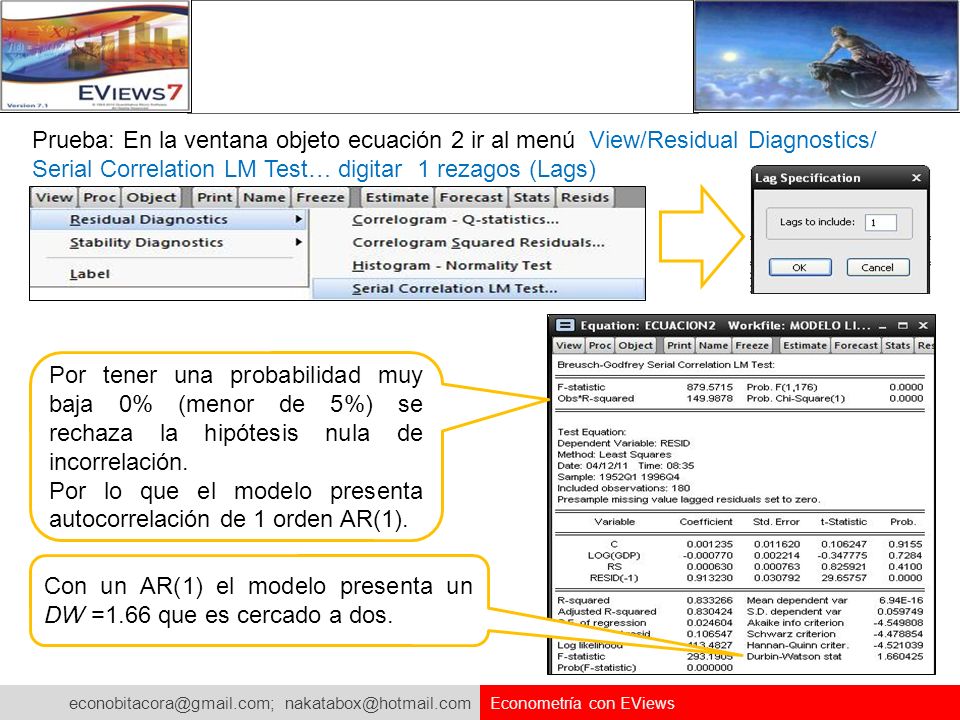
Task: Click Forecast in Equation window toolbar
Action: pyautogui.click(x=856, y=345)
